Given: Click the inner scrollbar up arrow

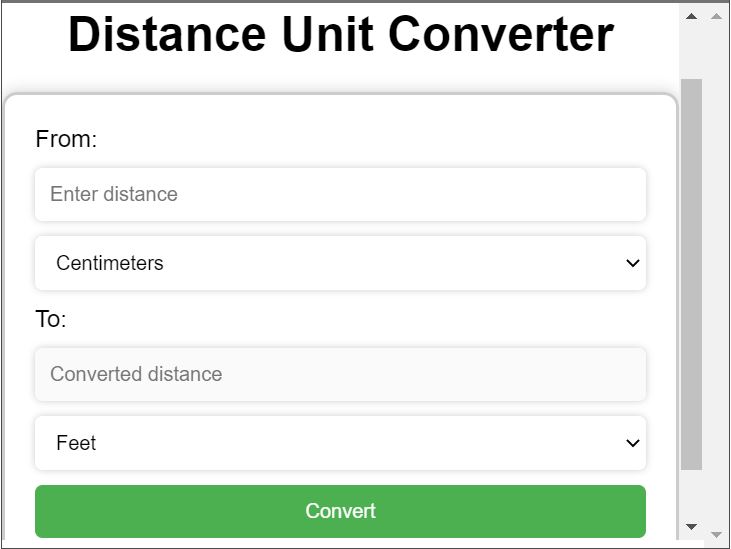Looking at the screenshot, I should click(x=691, y=16).
